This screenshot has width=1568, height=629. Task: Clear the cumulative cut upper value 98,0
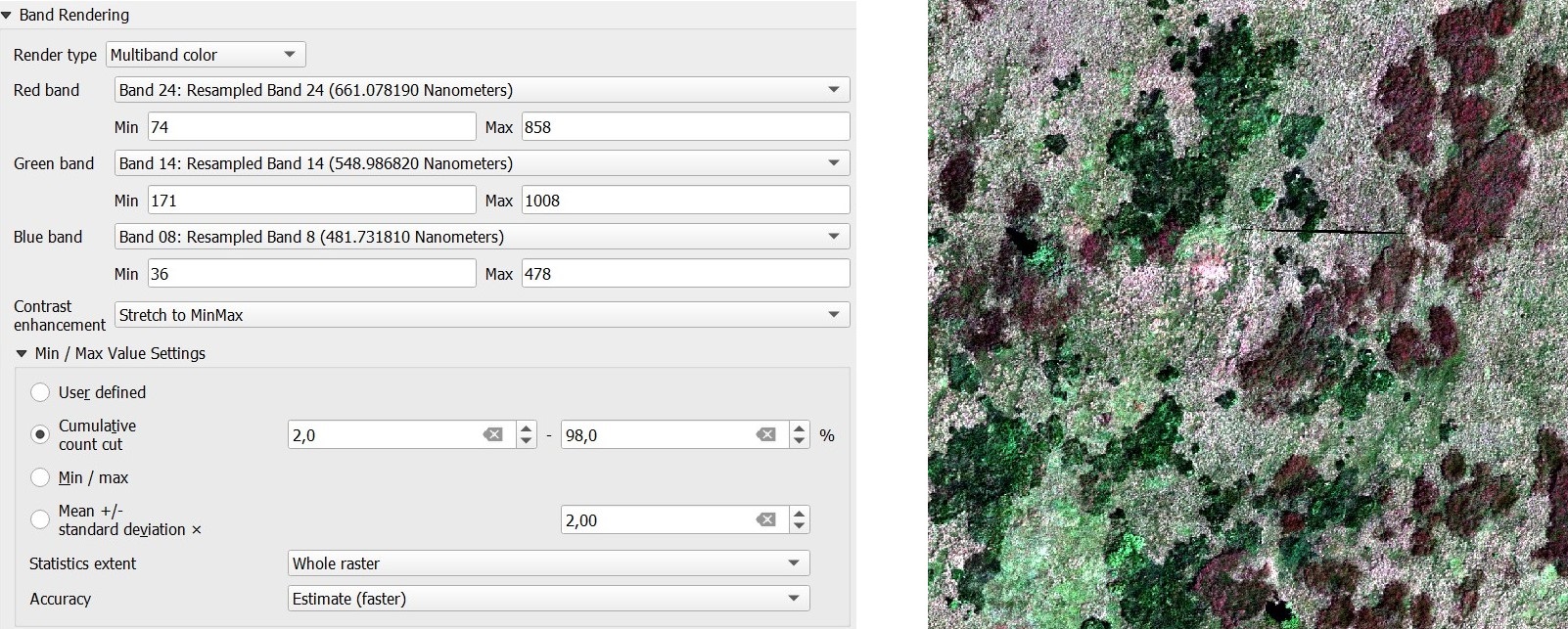[766, 435]
